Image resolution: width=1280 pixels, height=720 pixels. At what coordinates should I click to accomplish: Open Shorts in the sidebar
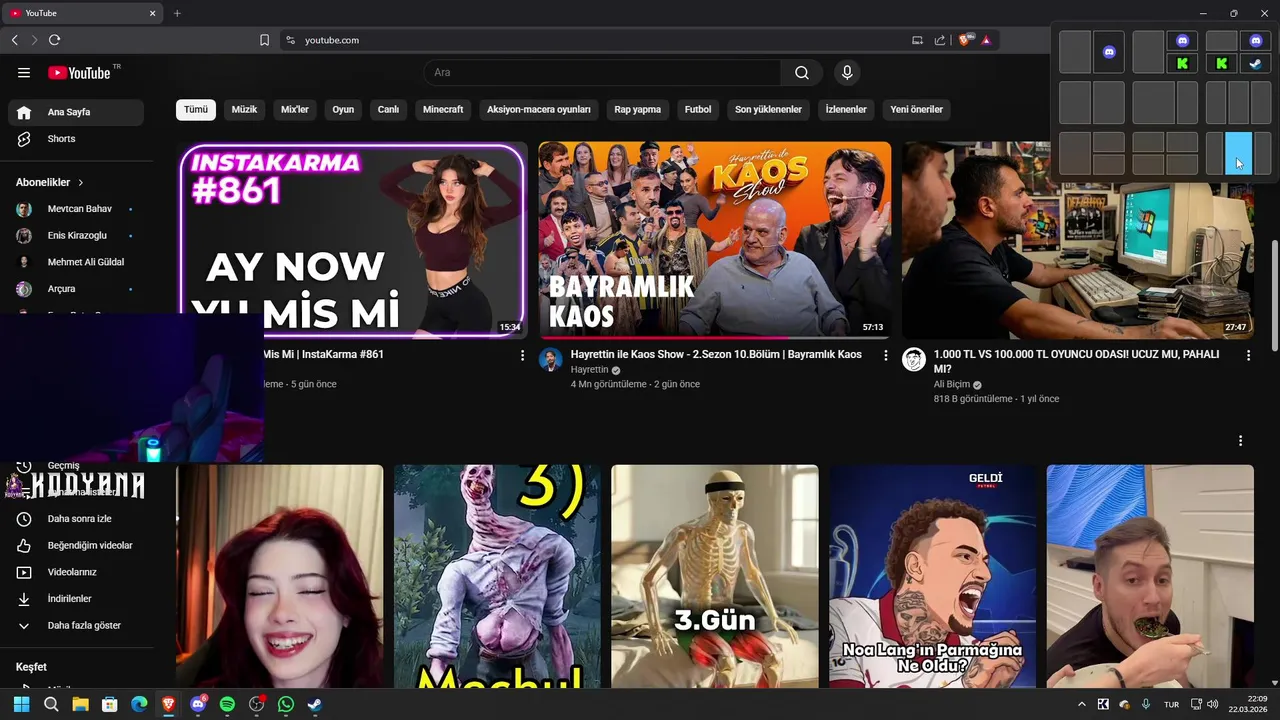[76, 139]
